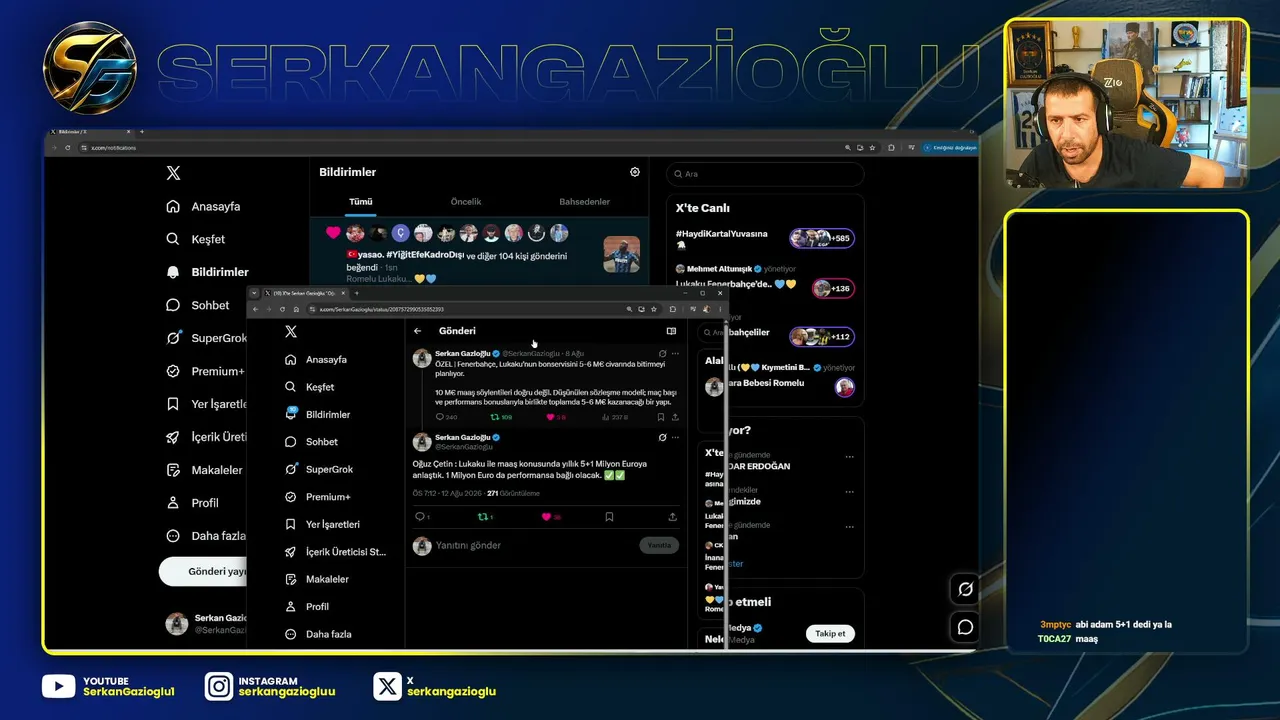Bookmark the Oğuz Çetin post
The height and width of the screenshot is (720, 1280).
(x=609, y=517)
